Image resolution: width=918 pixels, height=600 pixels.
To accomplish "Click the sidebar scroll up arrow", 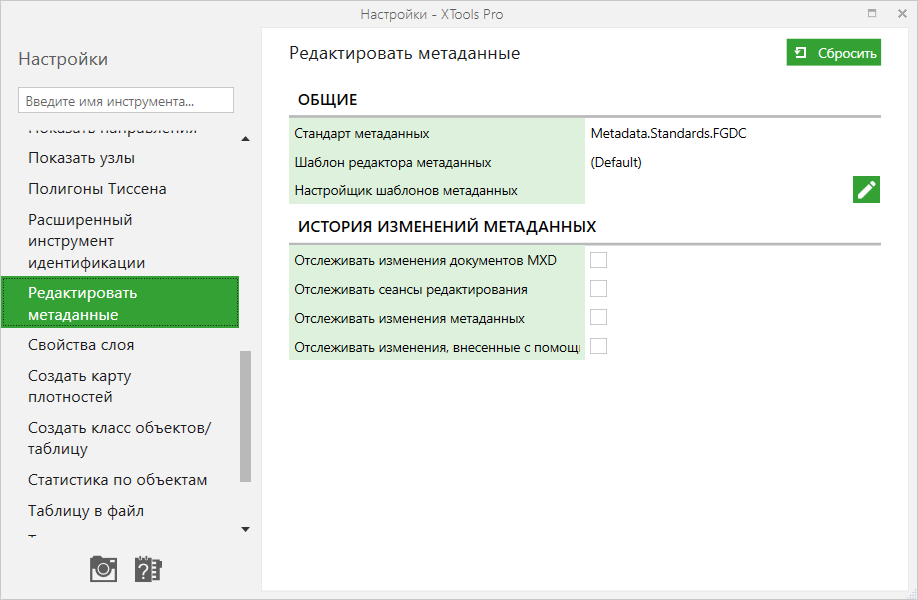I will click(x=245, y=139).
